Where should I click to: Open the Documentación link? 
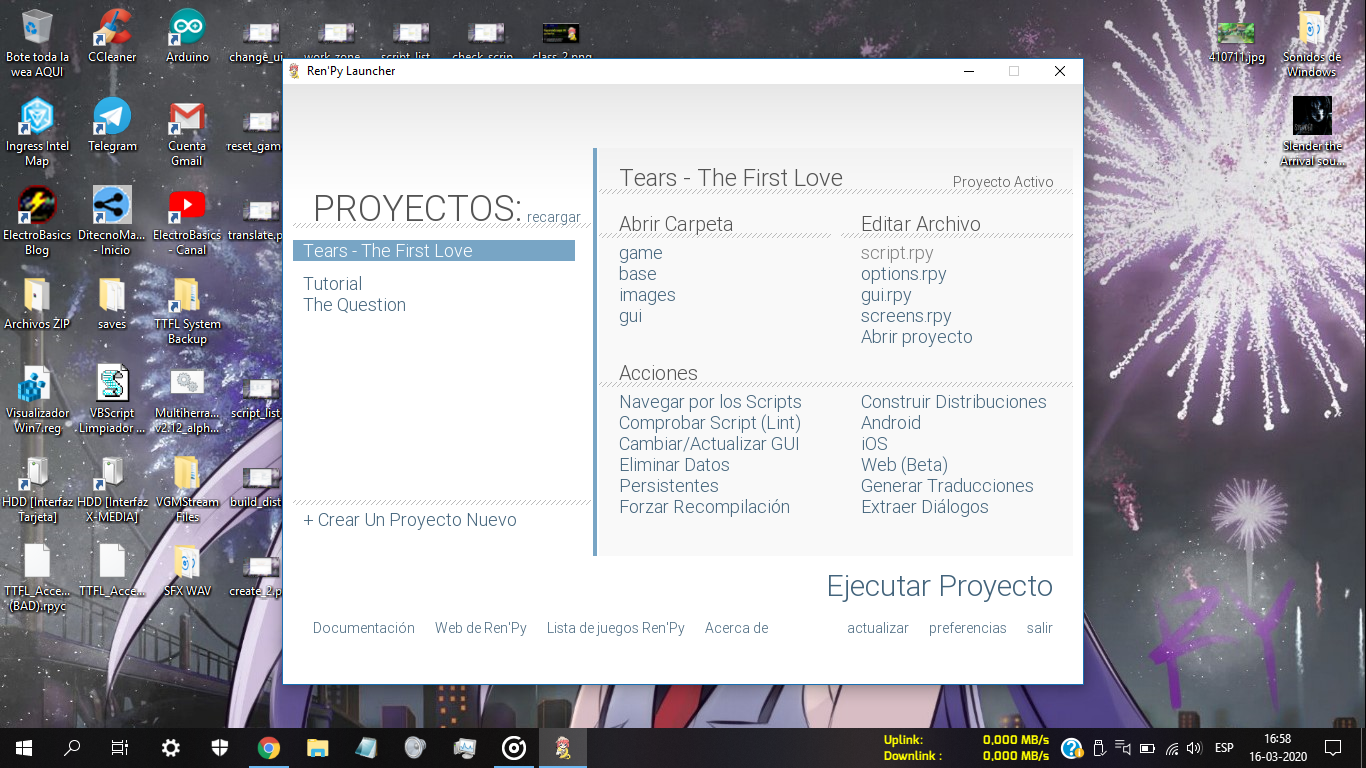(x=363, y=628)
